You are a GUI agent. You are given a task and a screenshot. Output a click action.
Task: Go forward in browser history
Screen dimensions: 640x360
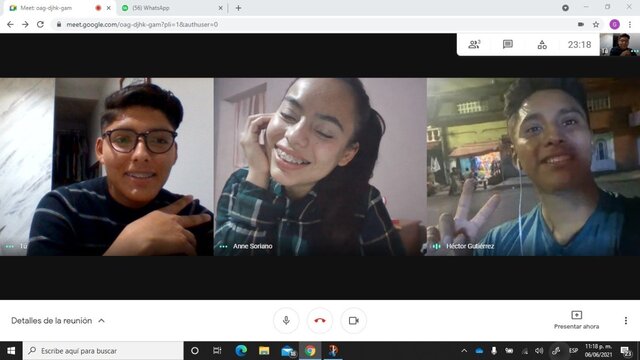pos(25,24)
